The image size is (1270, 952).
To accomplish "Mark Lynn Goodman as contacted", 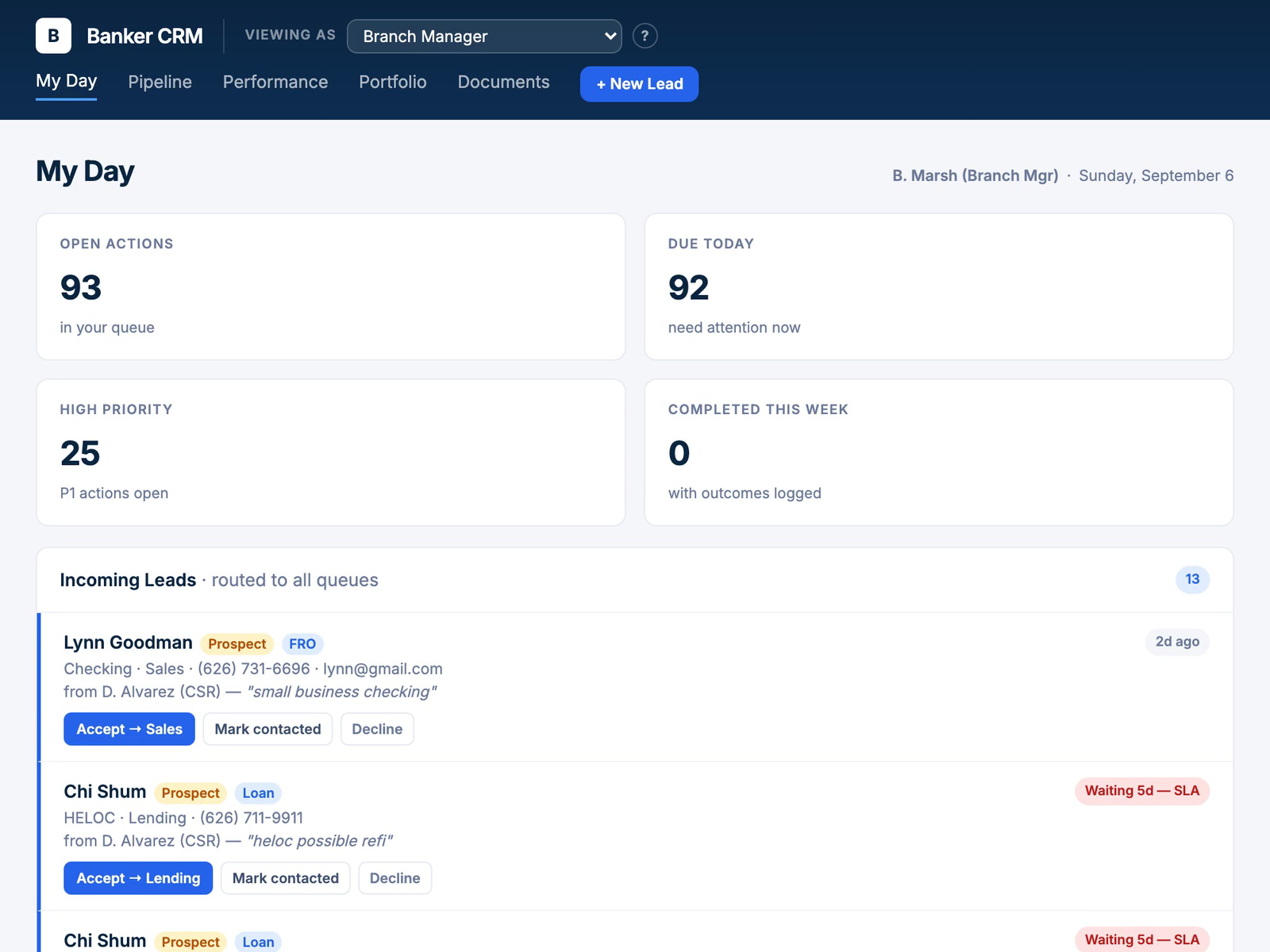I will tap(267, 729).
